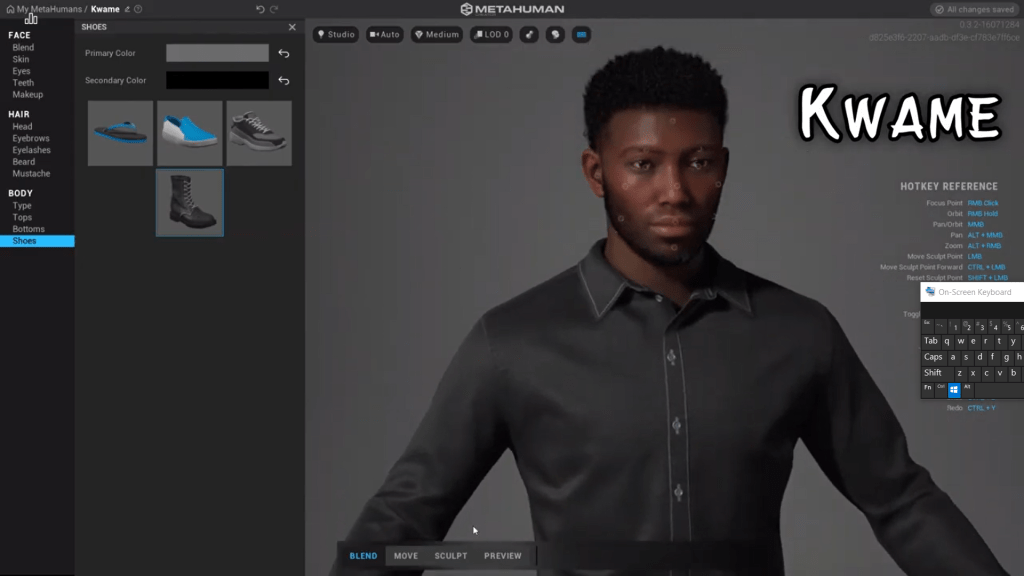Select the blue and white sneaker thumbnail

pos(189,133)
